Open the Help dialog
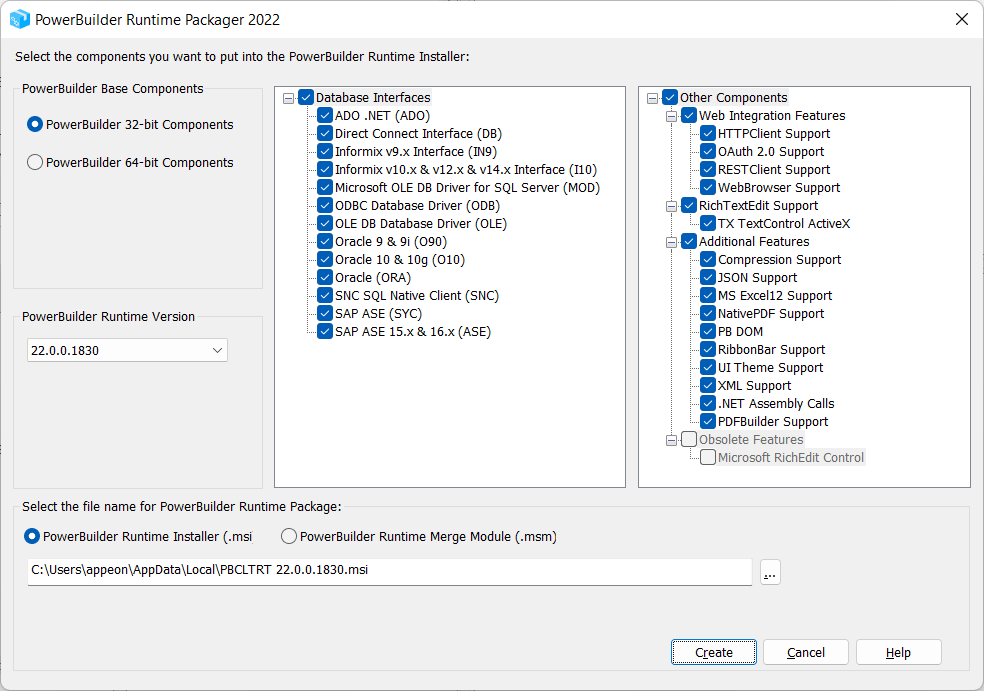Screen dimensions: 984x691 pyautogui.click(x=897, y=651)
